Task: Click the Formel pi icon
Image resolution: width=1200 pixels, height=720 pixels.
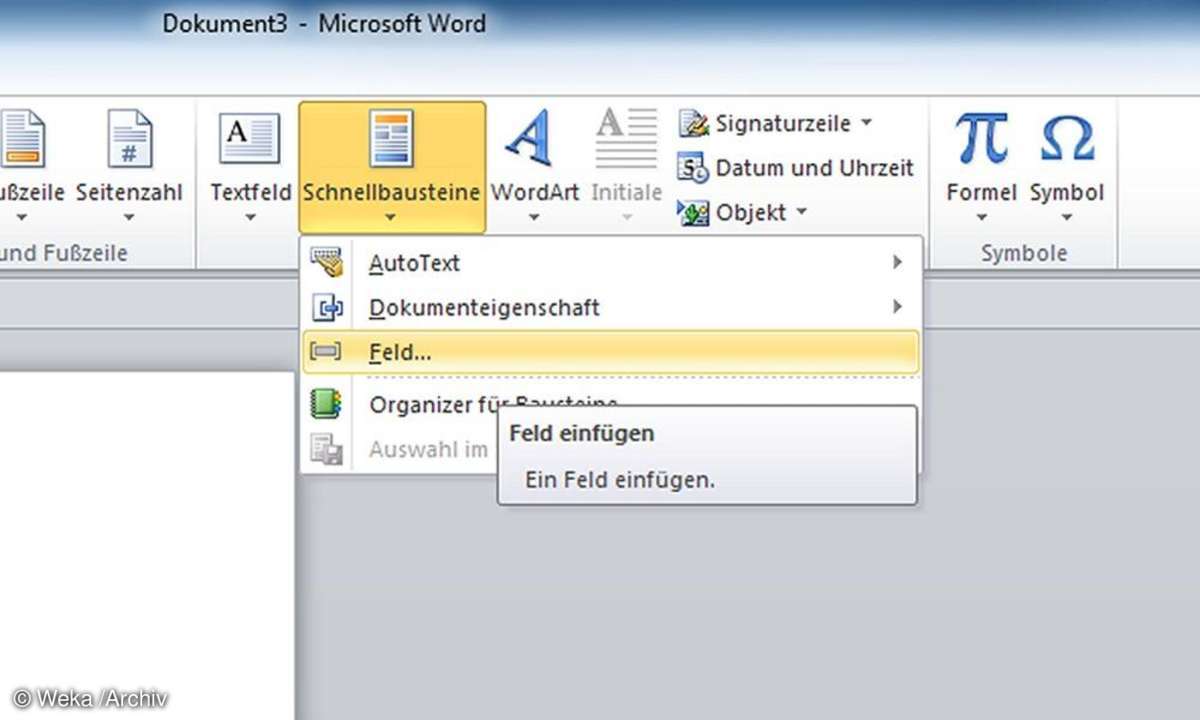Action: (x=981, y=137)
